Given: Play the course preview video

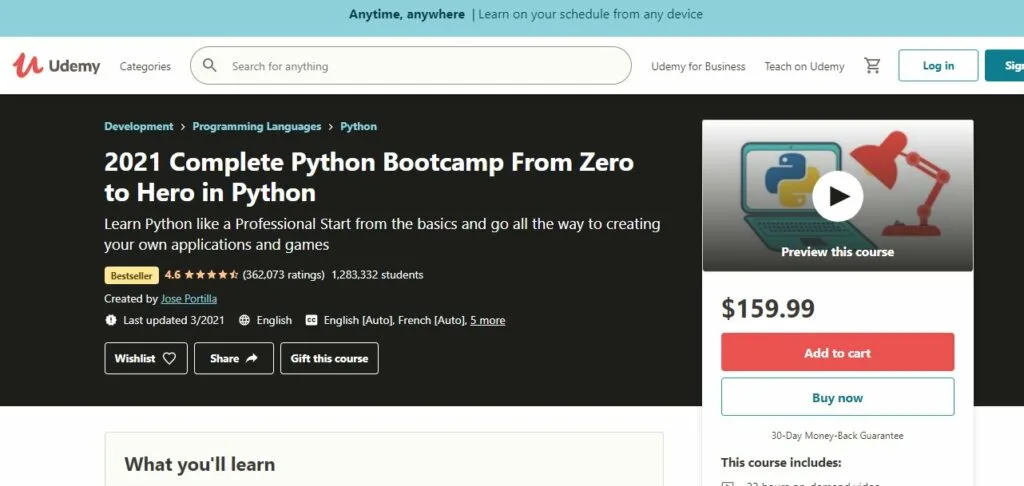Looking at the screenshot, I should 838,196.
